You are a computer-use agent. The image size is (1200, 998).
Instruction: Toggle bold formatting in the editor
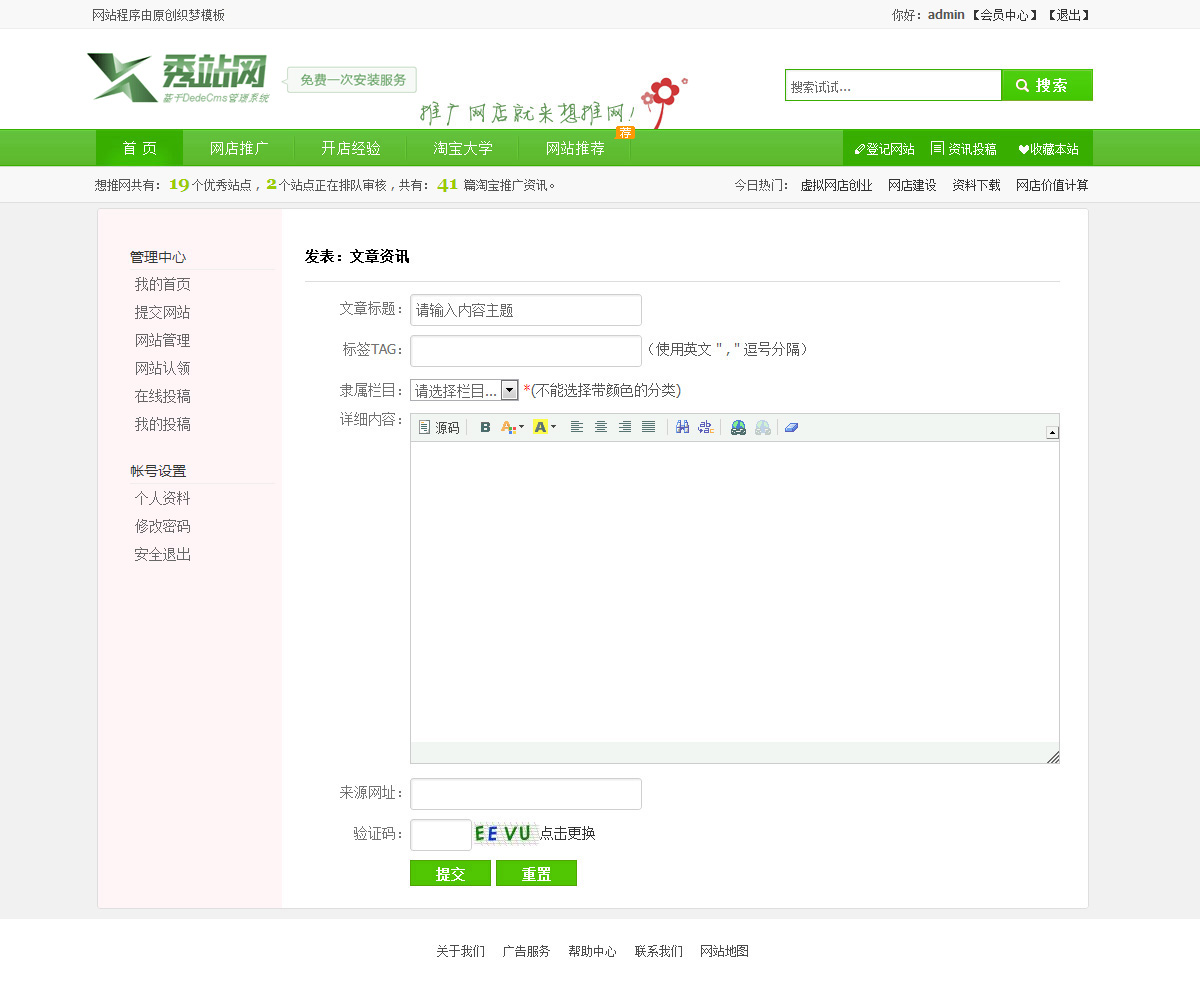pyautogui.click(x=485, y=427)
